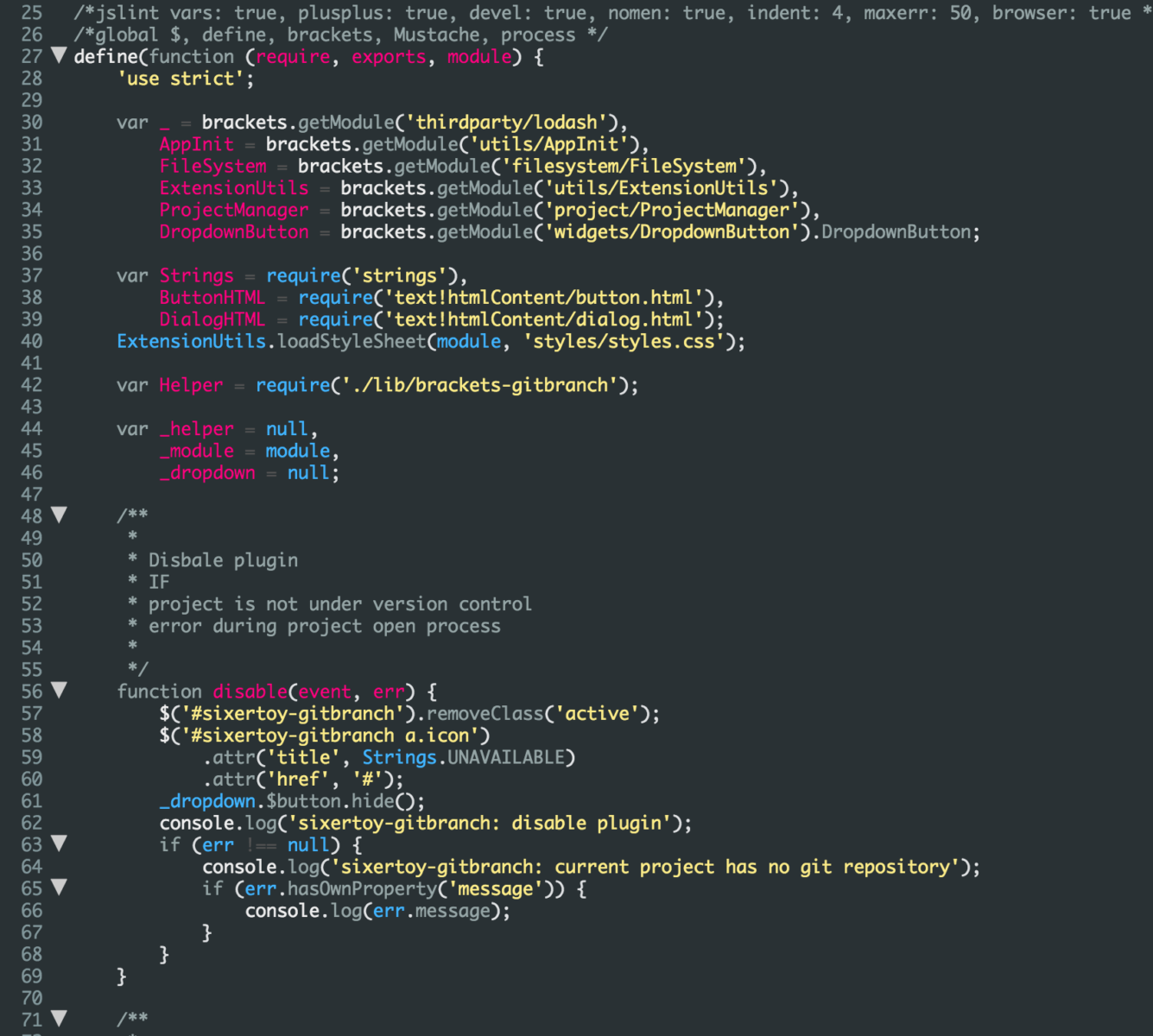The image size is (1153, 1036).
Task: Place cursor on _dropdown.$button.hide() call
Action: click(292, 801)
